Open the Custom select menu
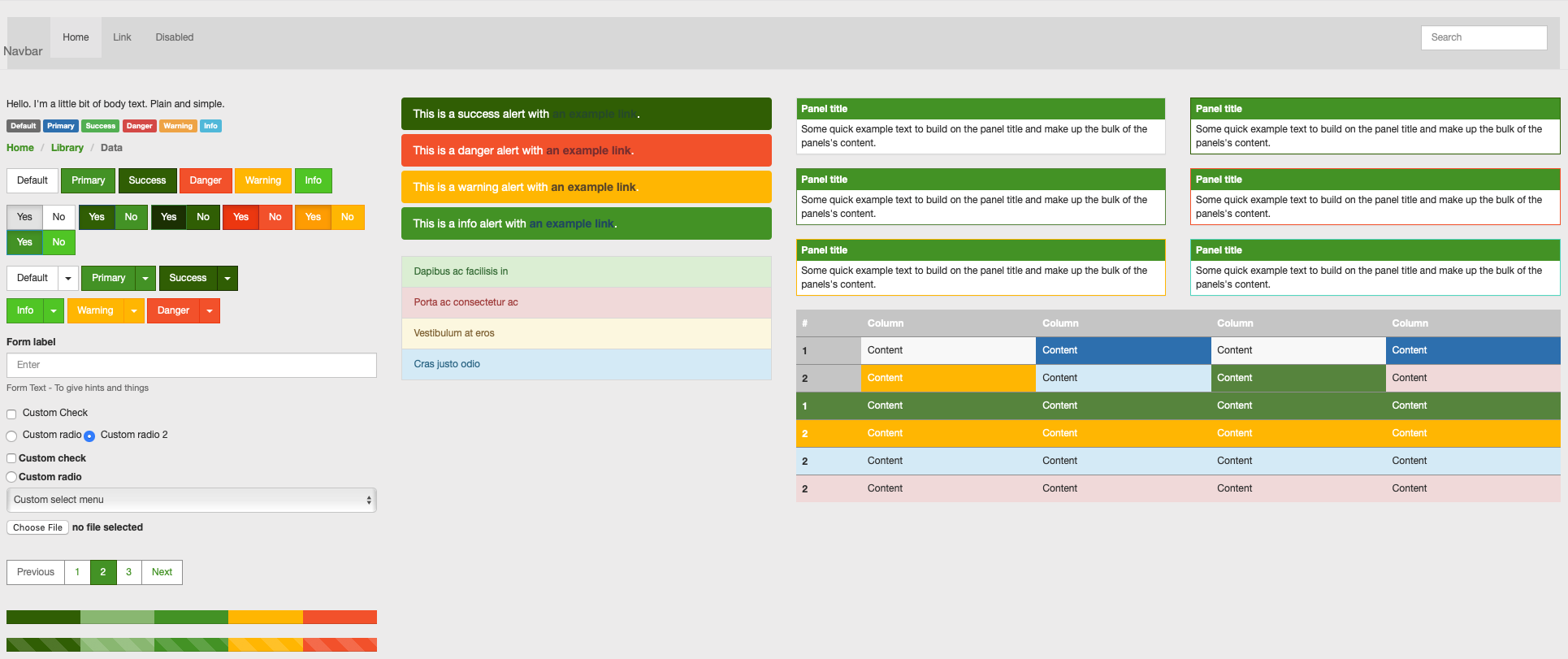 pyautogui.click(x=192, y=500)
